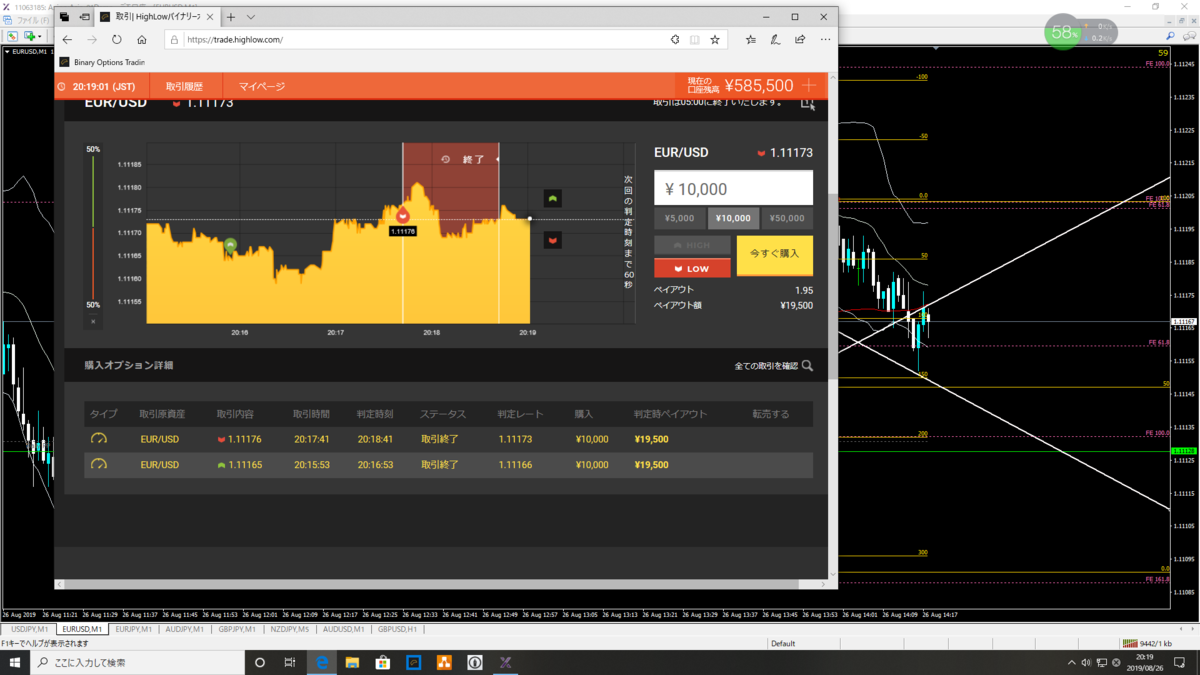Viewport: 1200px width, 675px height.
Task: Share the current page from Edge
Action: point(800,40)
